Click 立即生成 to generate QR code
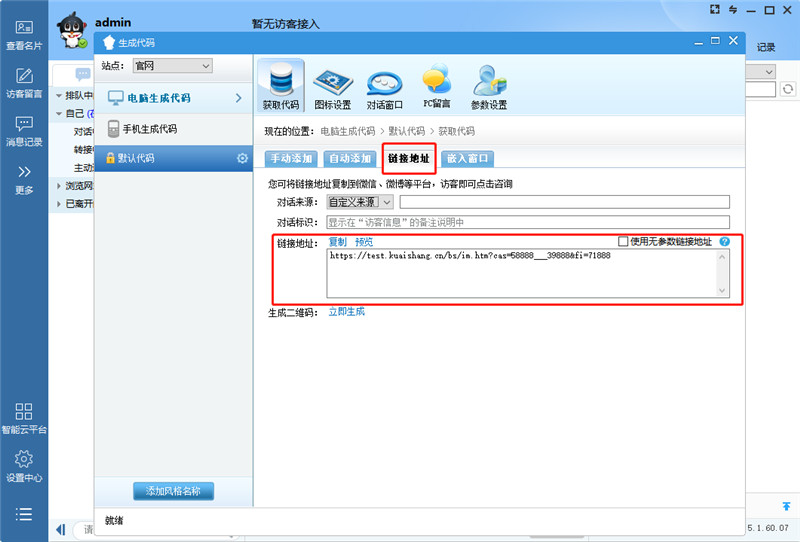The image size is (800, 542). coord(346,312)
